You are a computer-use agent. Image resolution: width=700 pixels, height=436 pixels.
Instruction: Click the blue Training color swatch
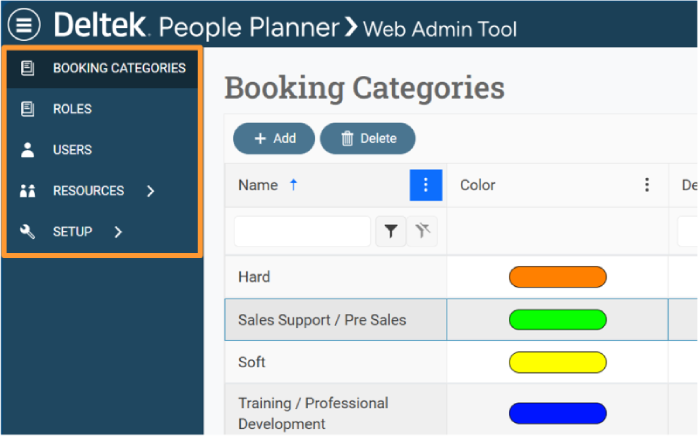click(x=558, y=413)
